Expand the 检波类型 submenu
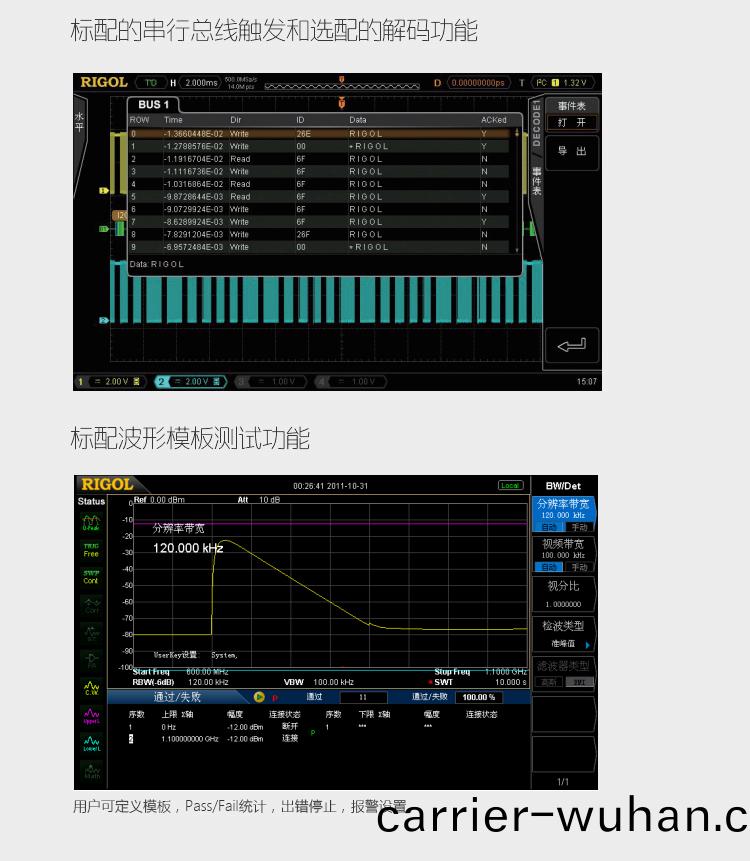The image size is (750, 861). pos(563,634)
